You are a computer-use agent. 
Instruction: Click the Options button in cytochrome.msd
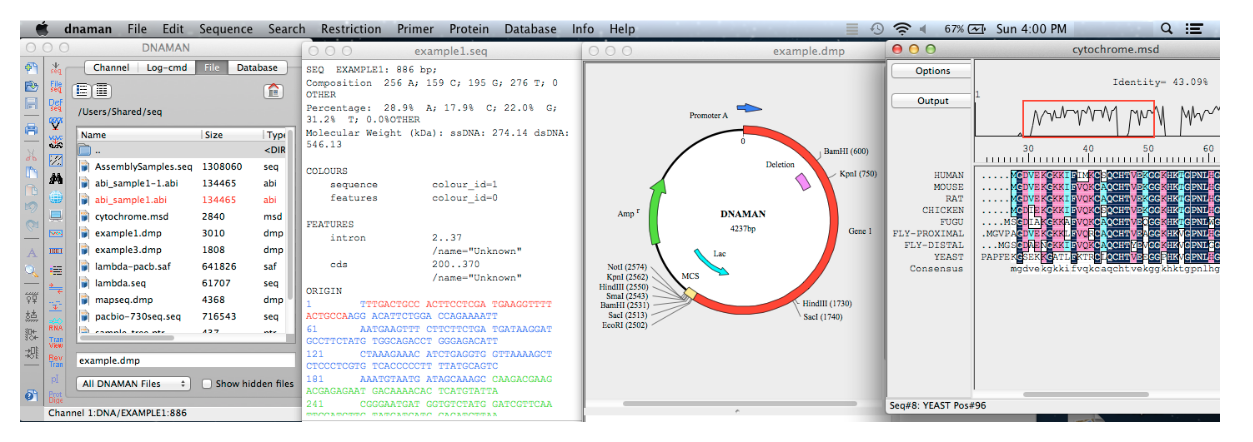click(x=932, y=71)
